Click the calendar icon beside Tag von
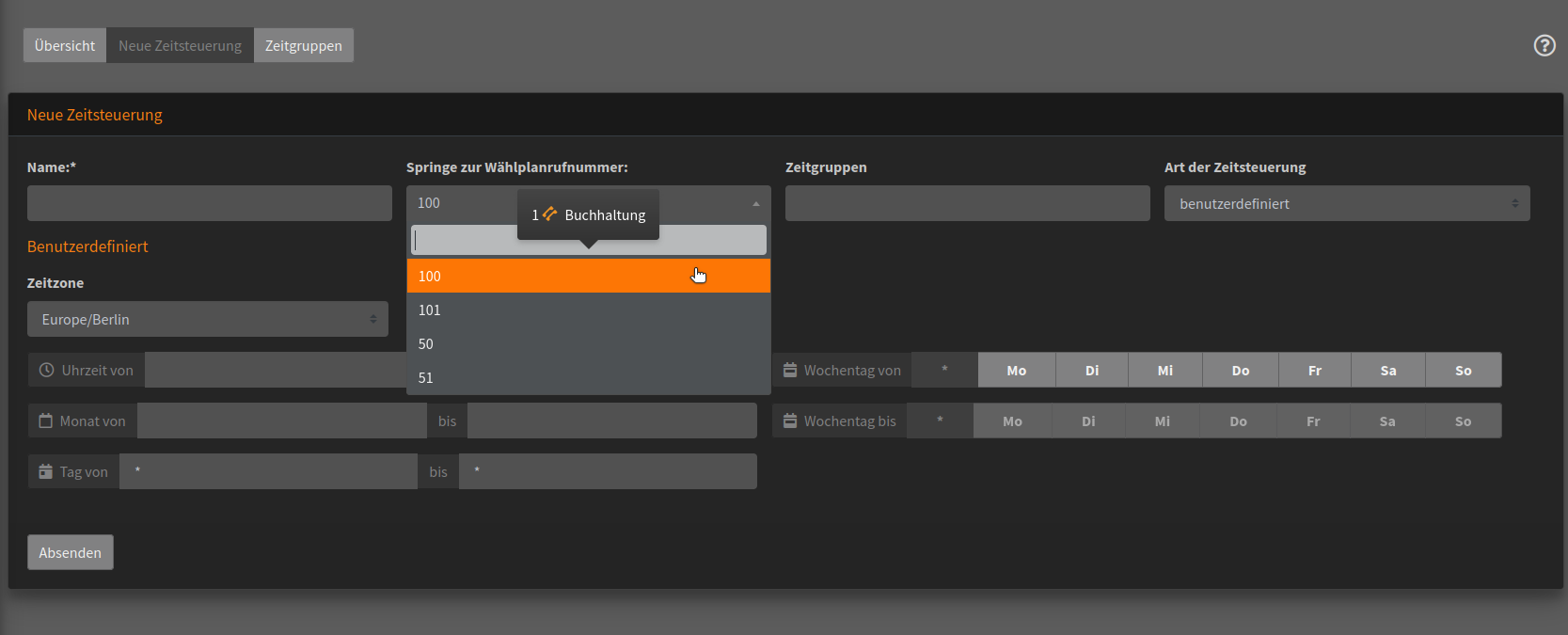The height and width of the screenshot is (635, 1568). coord(45,472)
